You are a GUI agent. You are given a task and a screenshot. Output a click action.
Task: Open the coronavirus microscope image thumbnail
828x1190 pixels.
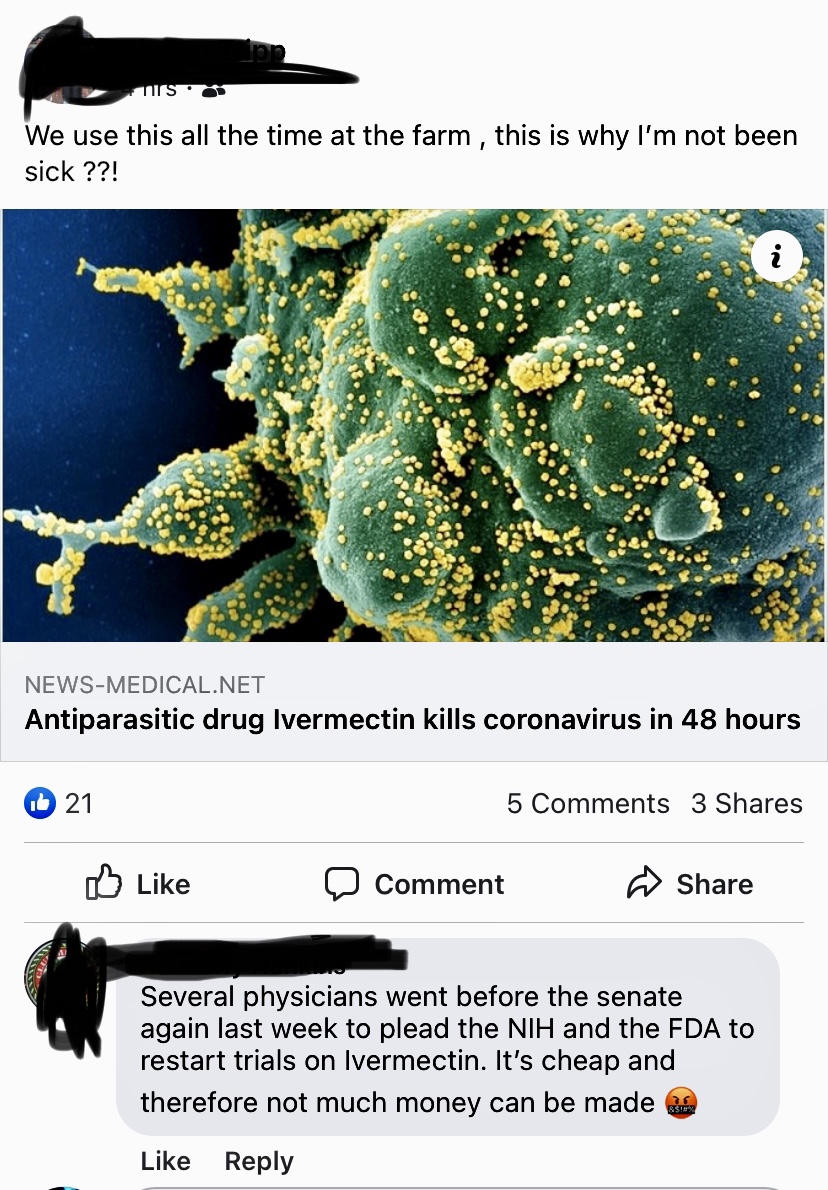point(414,425)
